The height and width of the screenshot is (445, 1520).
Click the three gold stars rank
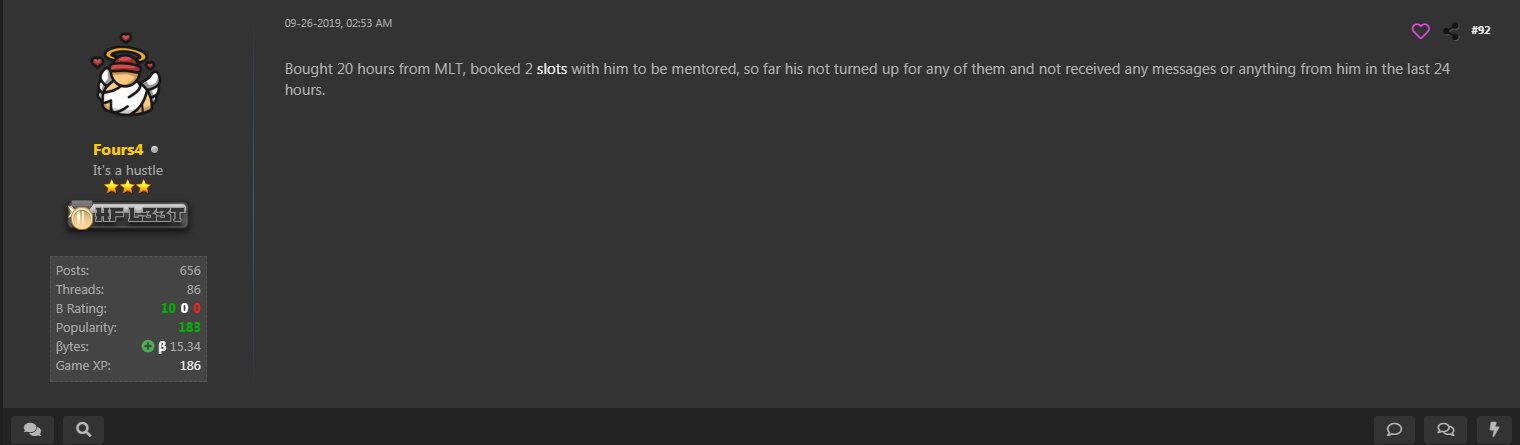[128, 187]
